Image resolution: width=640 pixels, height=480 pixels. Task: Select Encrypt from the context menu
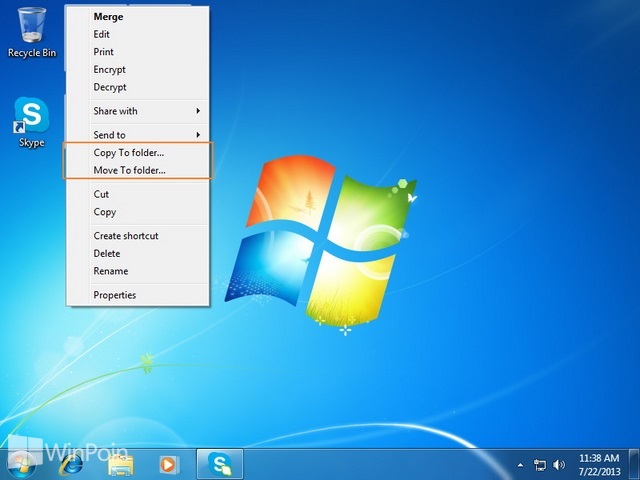pos(138,69)
